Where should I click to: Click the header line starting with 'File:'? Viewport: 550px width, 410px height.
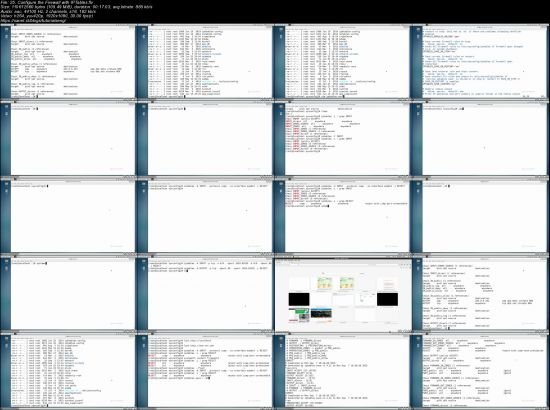(47, 2)
